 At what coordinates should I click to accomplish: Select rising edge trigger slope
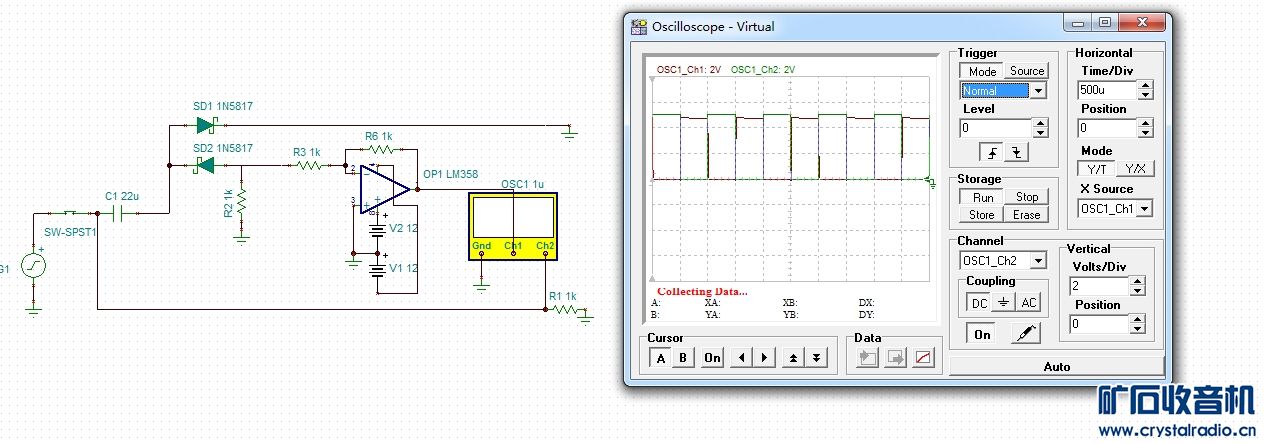[x=991, y=153]
